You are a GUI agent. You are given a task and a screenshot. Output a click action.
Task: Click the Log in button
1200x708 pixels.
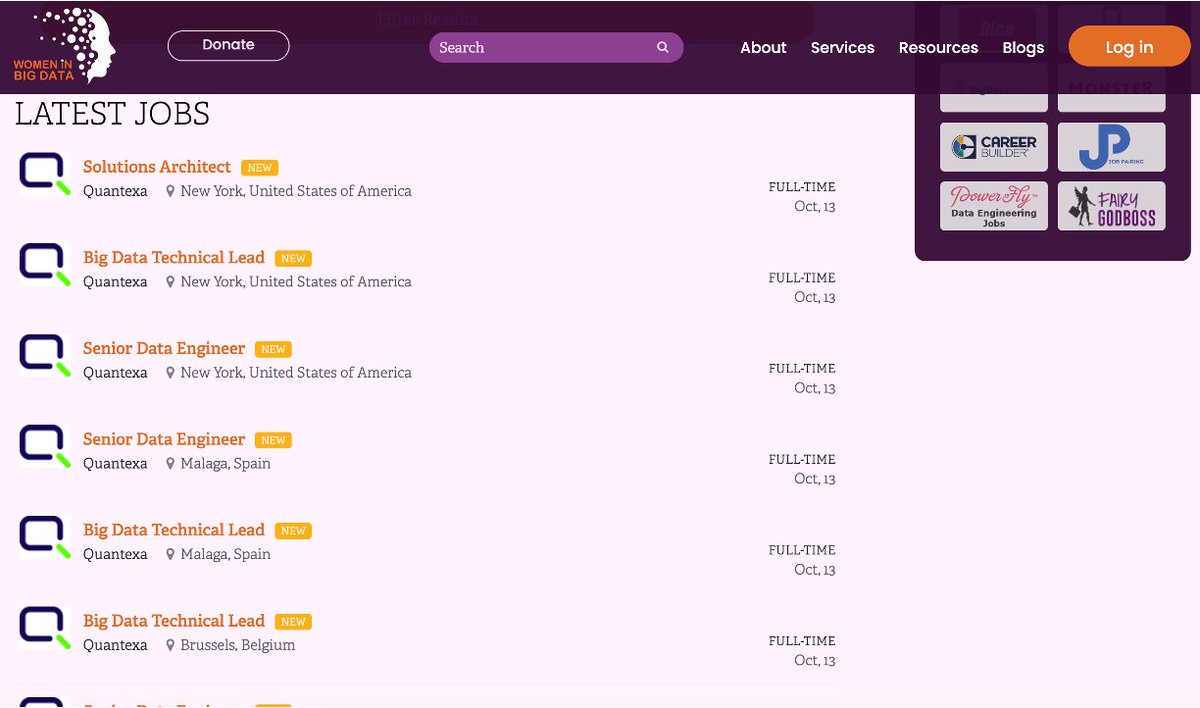[1129, 47]
